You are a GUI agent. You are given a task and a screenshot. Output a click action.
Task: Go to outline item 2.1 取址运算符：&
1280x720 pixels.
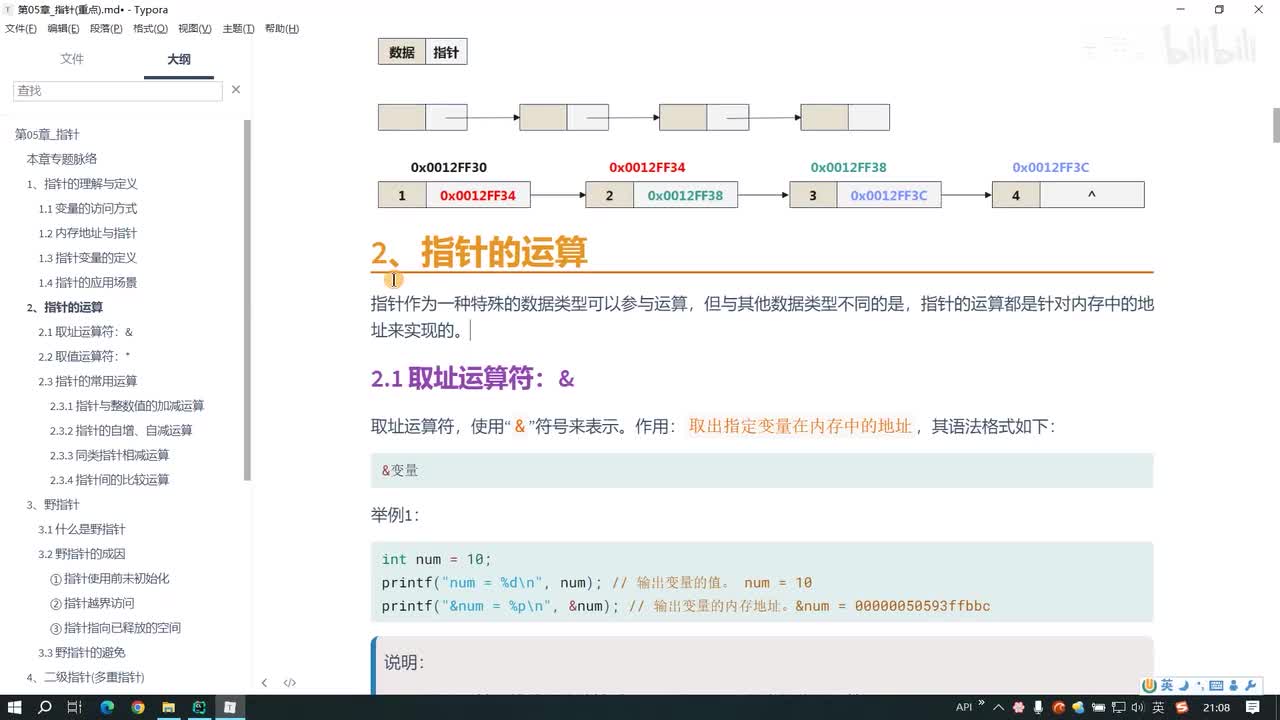86,332
